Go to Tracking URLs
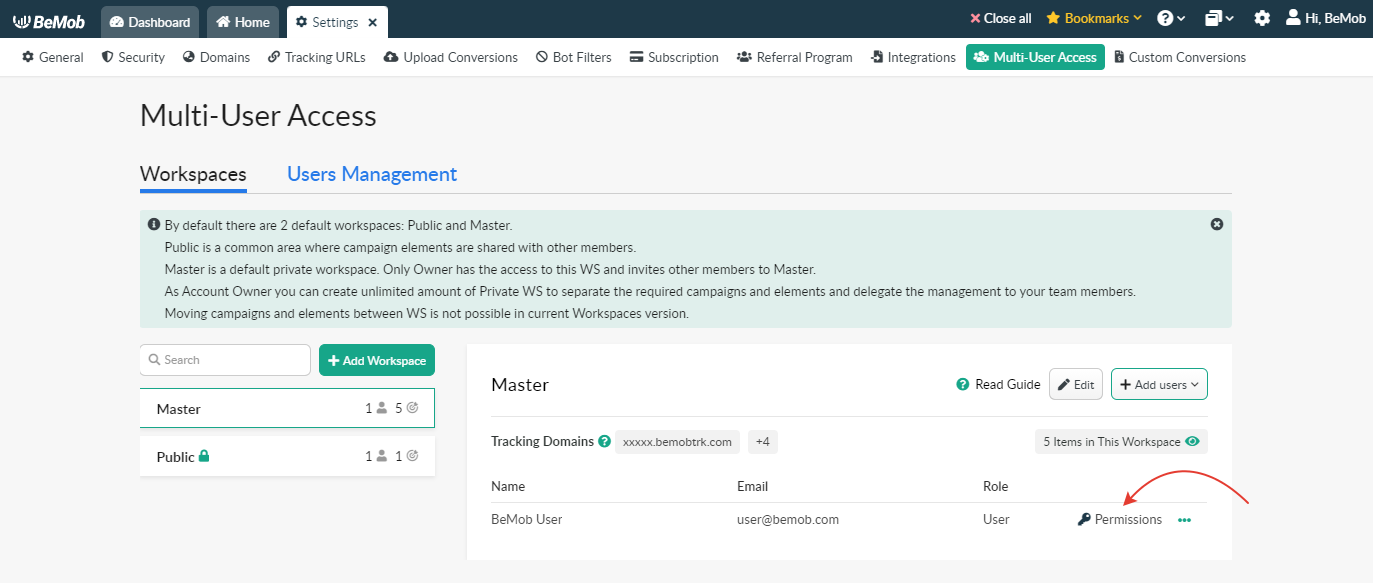1373x583 pixels. (317, 57)
